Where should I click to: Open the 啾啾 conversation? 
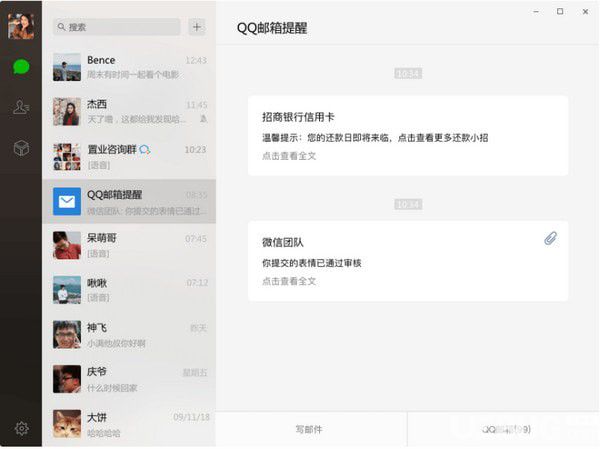coord(129,290)
